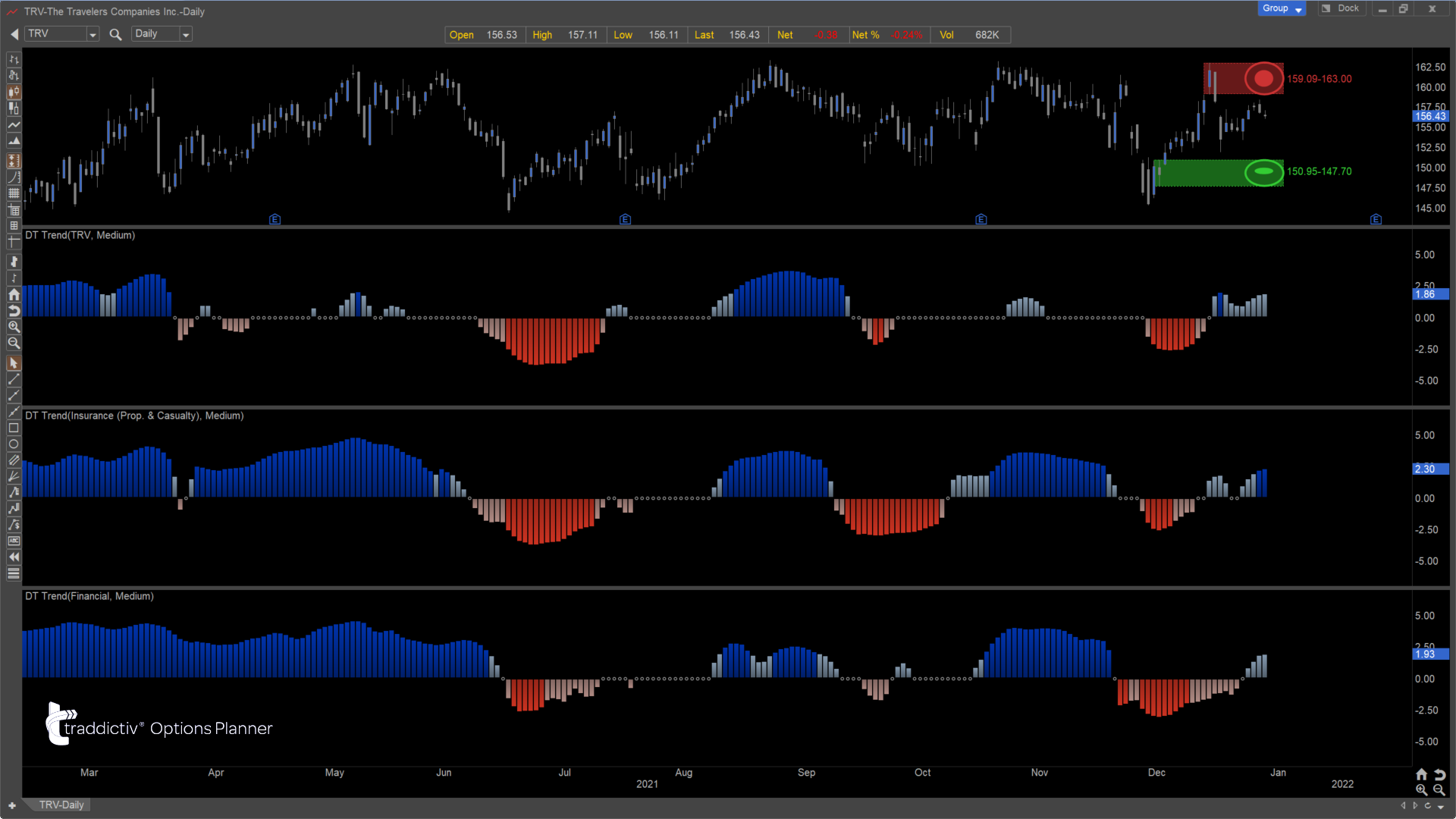
Task: Toggle the crosshair cursor icon
Action: [14, 242]
